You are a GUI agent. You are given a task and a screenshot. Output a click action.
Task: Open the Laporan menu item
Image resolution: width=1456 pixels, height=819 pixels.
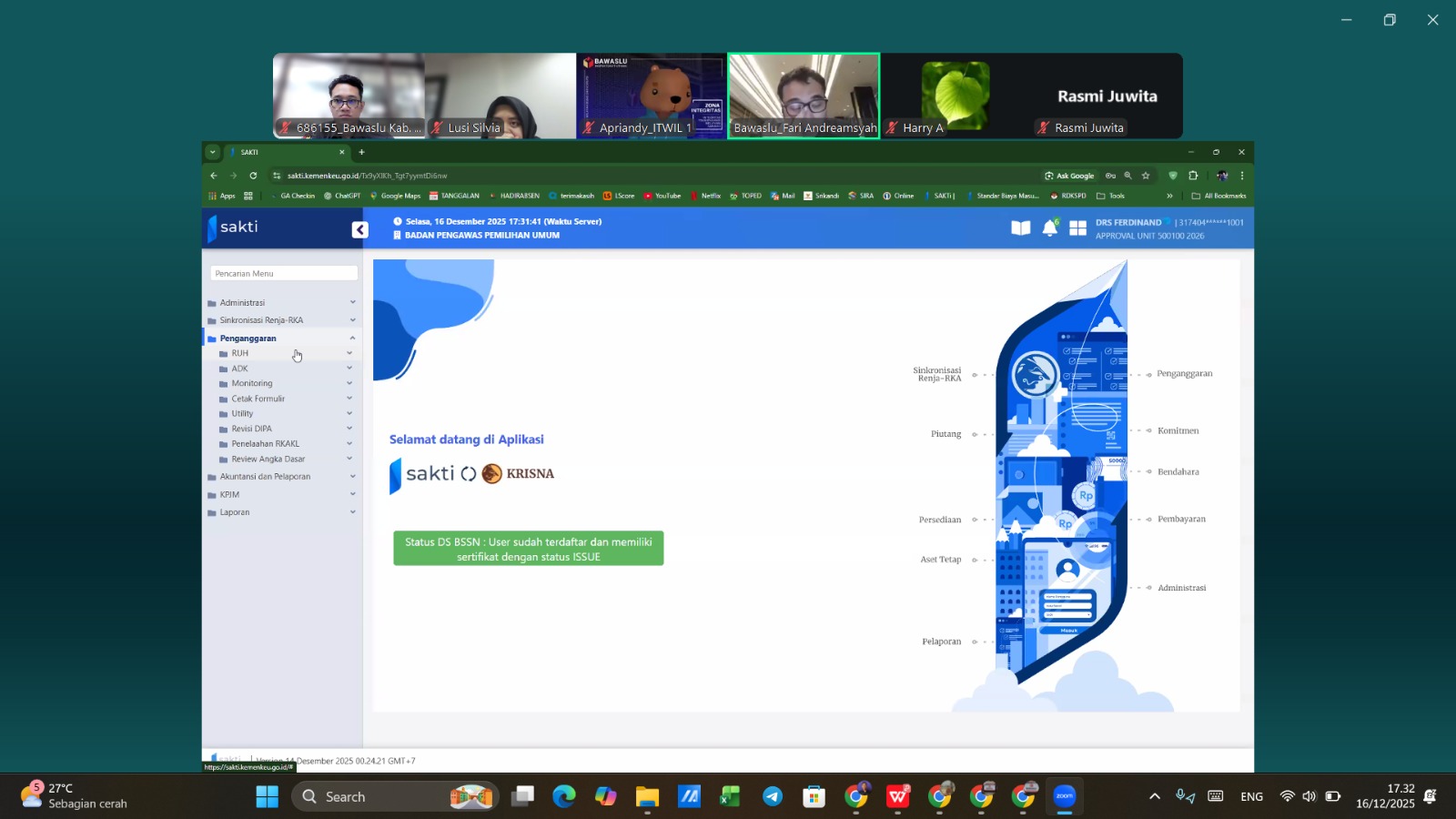[235, 512]
